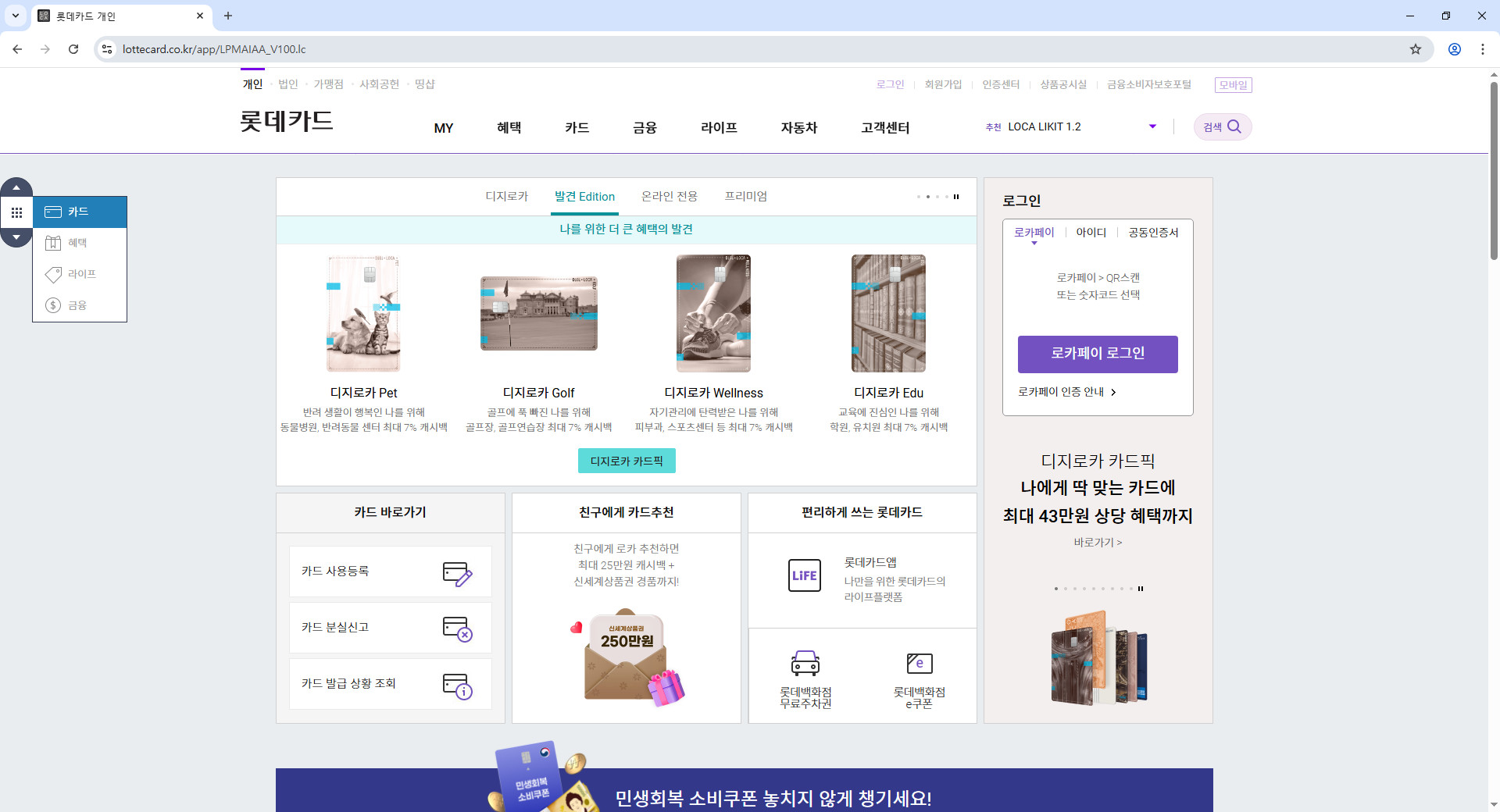The height and width of the screenshot is (812, 1500).
Task: Expand the LOCA LIKIT 1.2 recommendation dropdown
Action: point(1152,126)
